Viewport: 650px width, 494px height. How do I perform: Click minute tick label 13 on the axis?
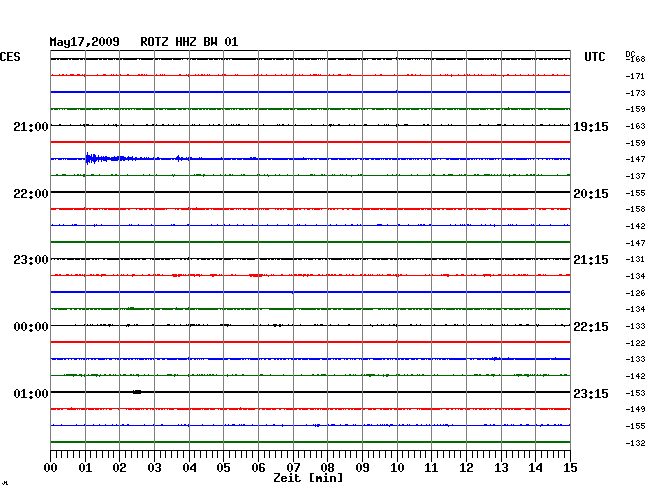click(501, 468)
